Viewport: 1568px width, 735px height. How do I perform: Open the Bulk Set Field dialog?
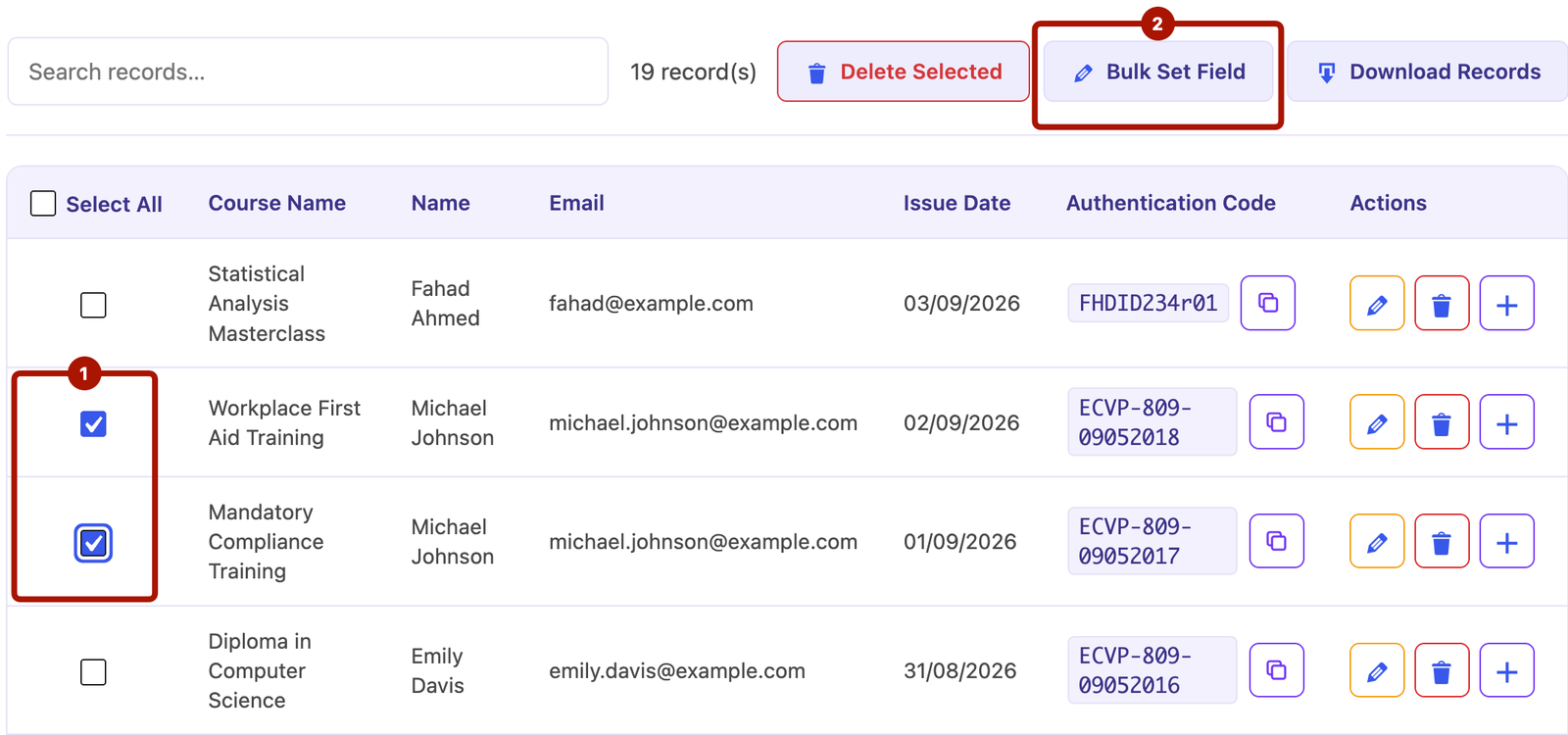pos(1158,72)
